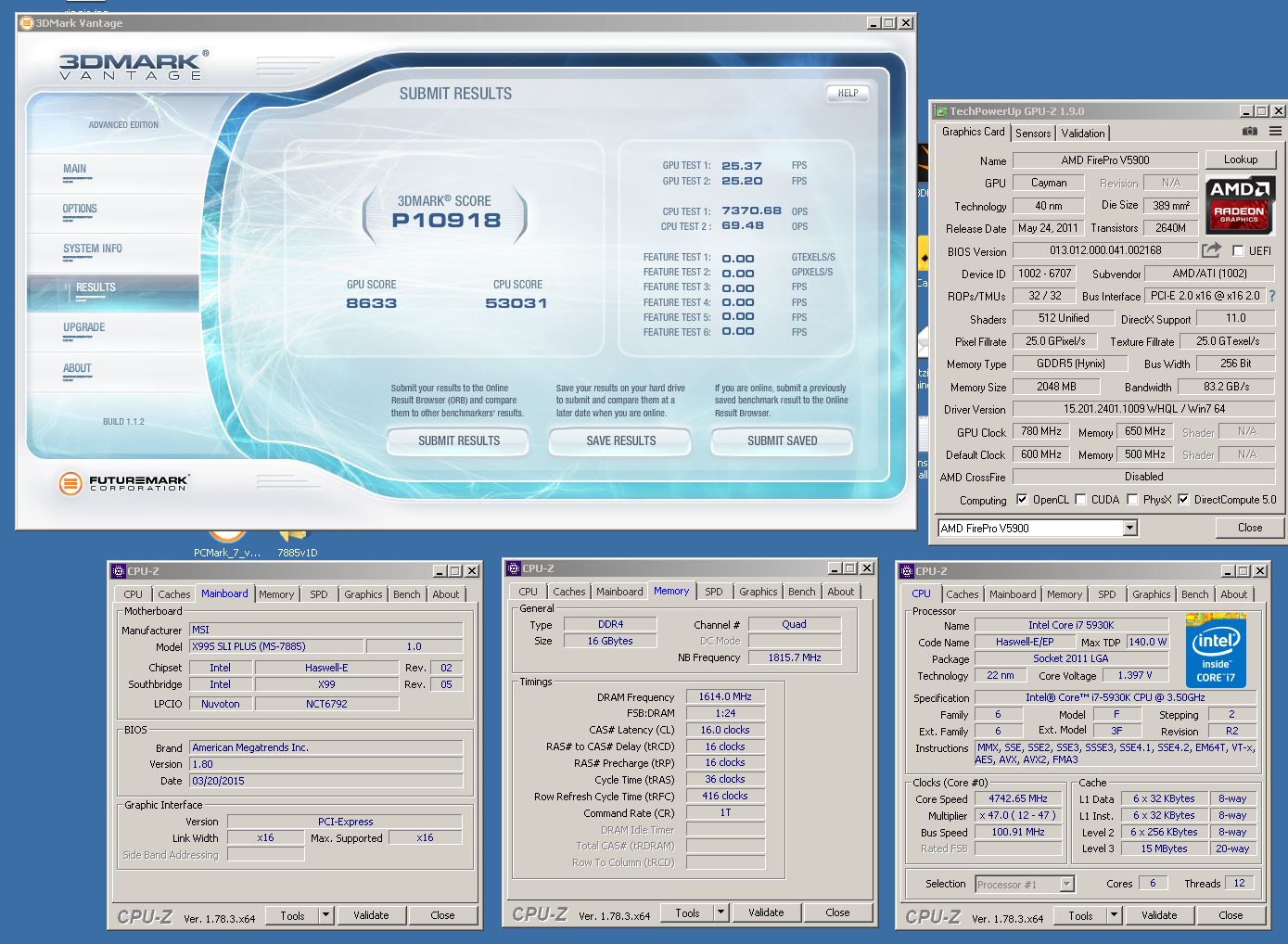Screen dimensions: 1288x944
Task: Click the Futuremark Corporation logo
Action: [124, 483]
